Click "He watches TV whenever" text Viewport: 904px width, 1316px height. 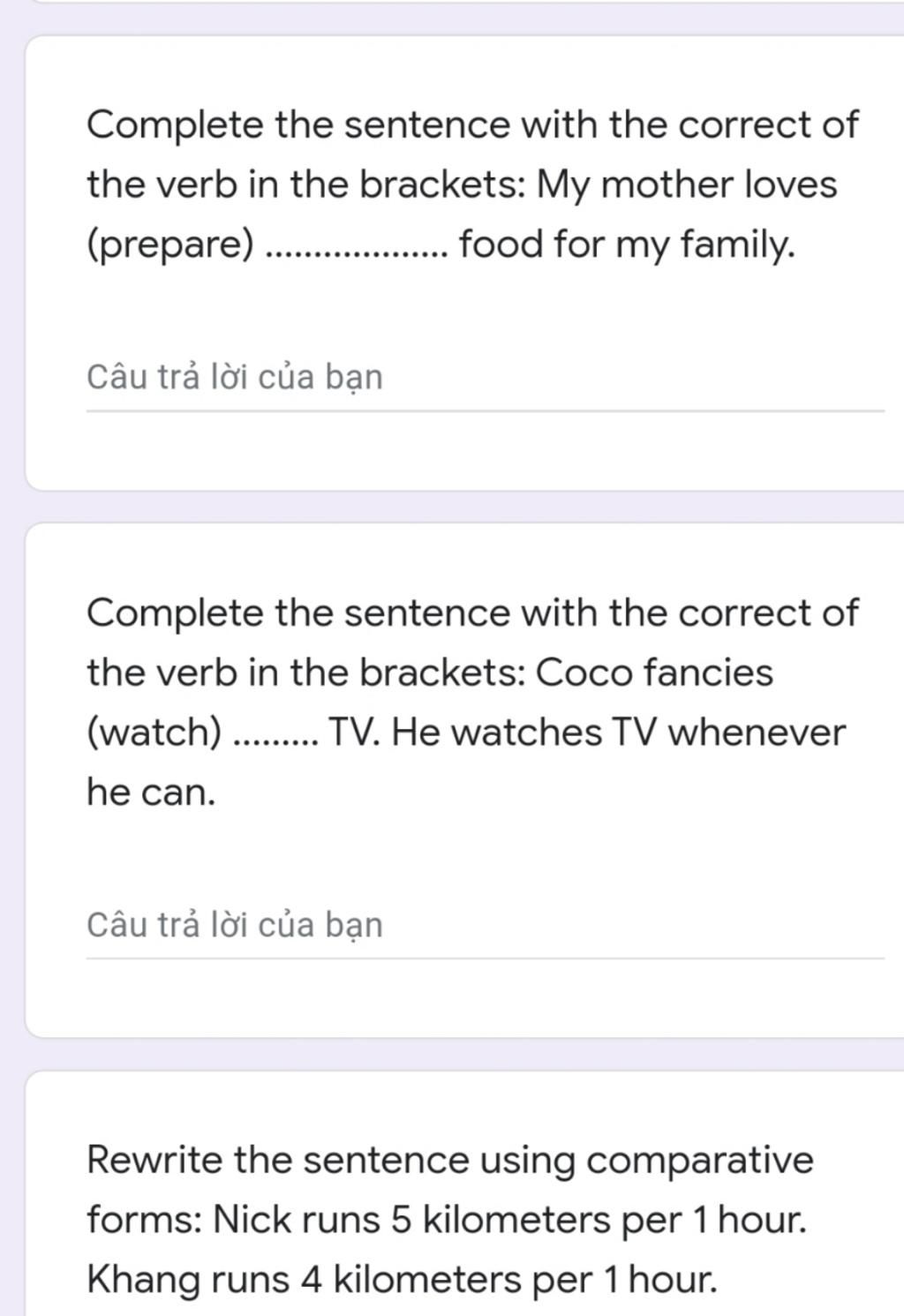pyautogui.click(x=618, y=733)
